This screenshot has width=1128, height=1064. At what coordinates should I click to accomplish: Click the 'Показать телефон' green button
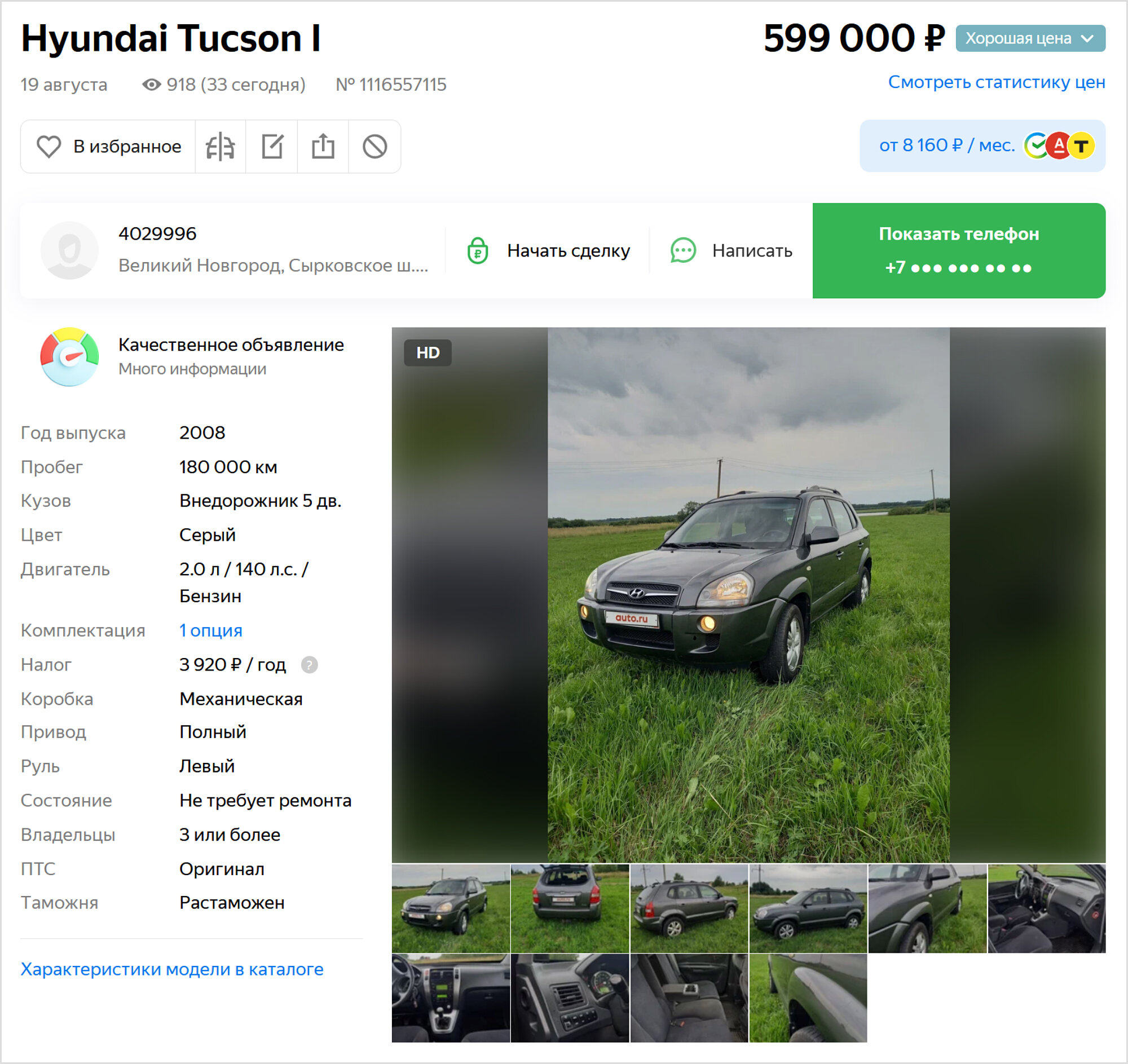[959, 251]
